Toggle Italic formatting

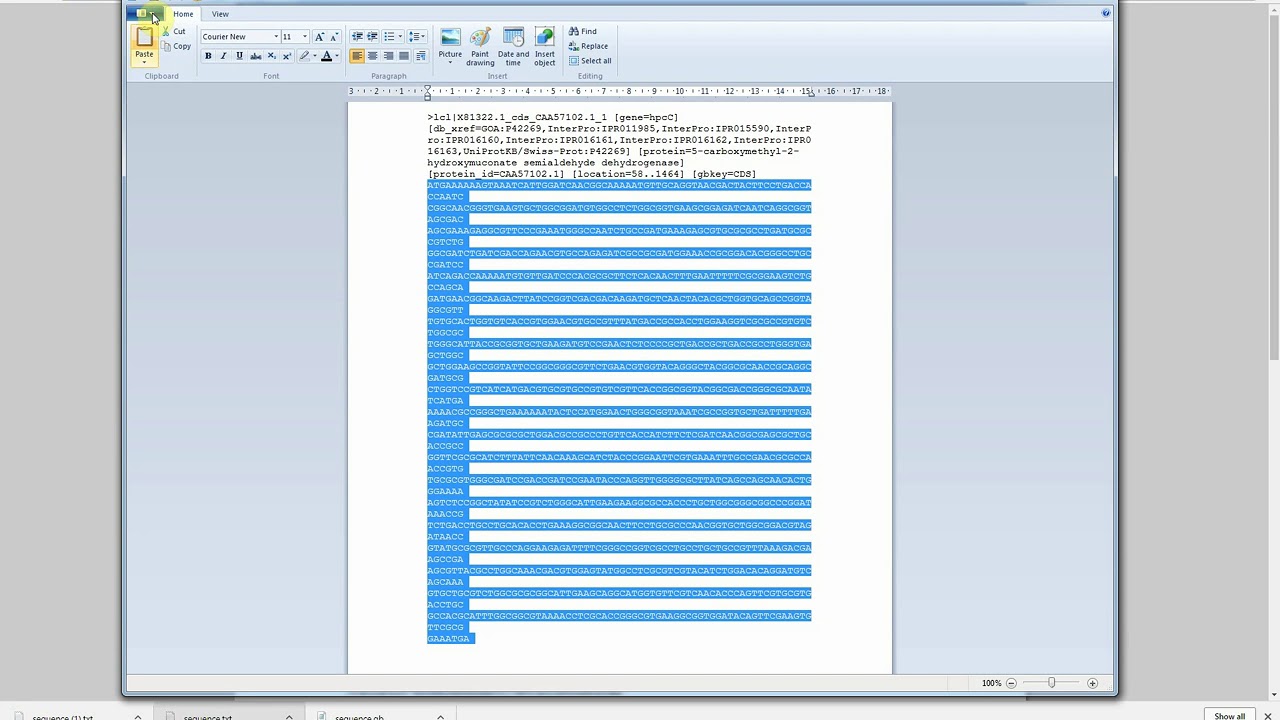223,56
